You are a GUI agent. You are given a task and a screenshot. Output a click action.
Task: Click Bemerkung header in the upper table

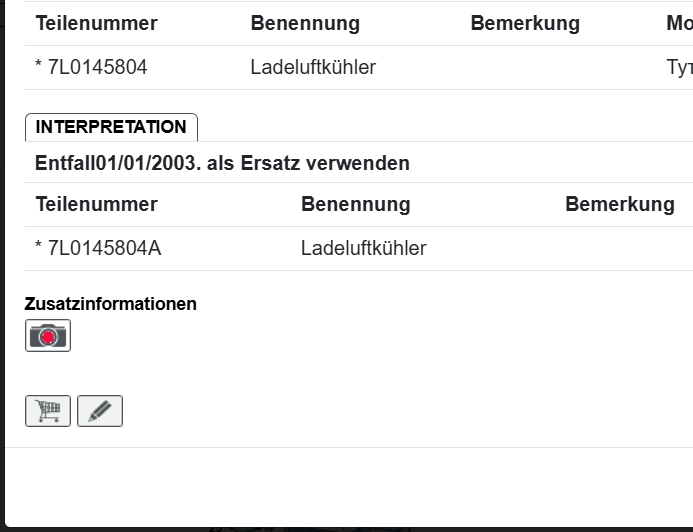(x=525, y=24)
